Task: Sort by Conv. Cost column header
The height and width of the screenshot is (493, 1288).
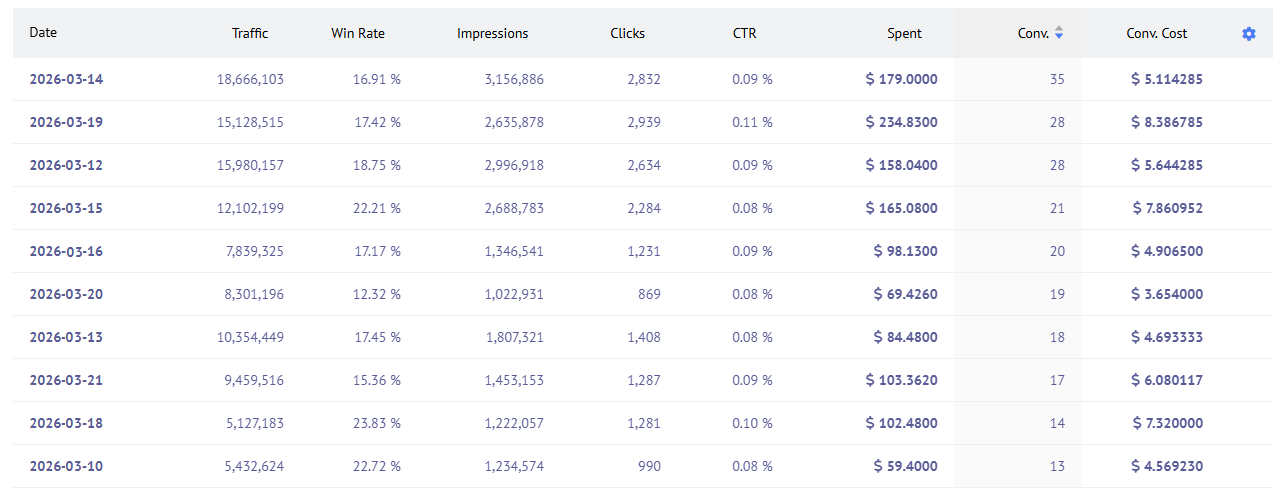Action: coord(1156,33)
